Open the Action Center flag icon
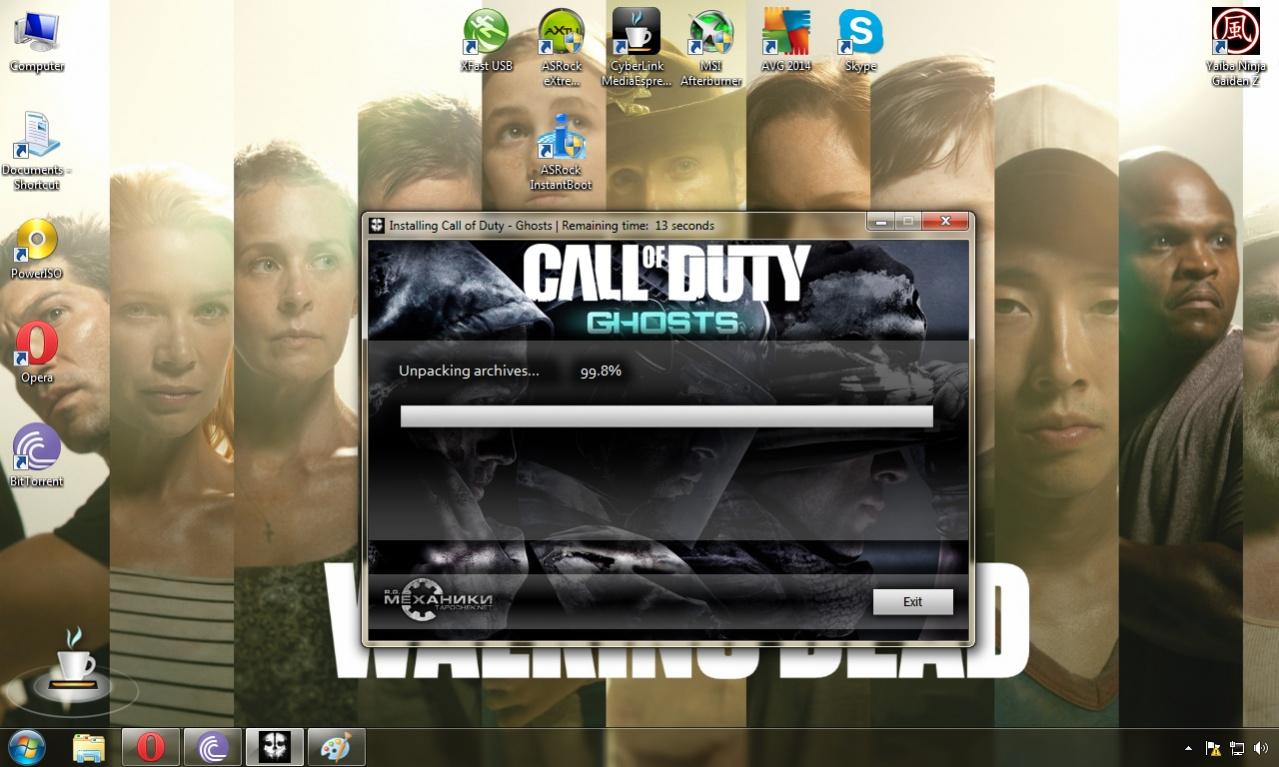The image size is (1279, 767). coord(1213,748)
